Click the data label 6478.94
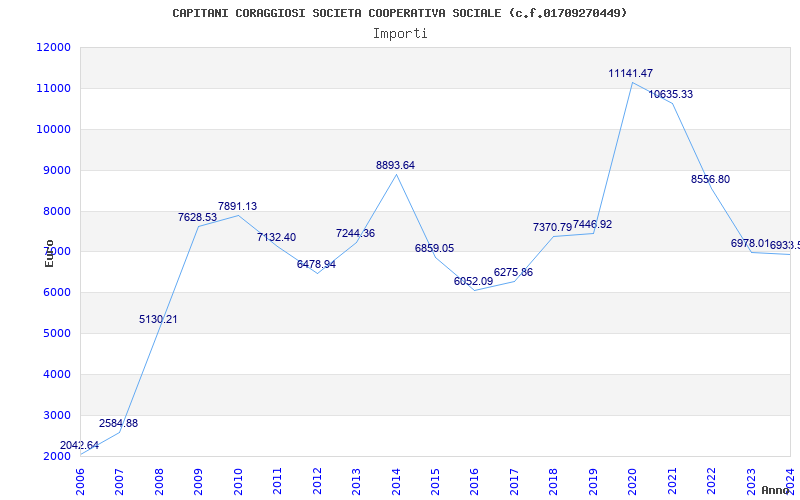 [316, 264]
